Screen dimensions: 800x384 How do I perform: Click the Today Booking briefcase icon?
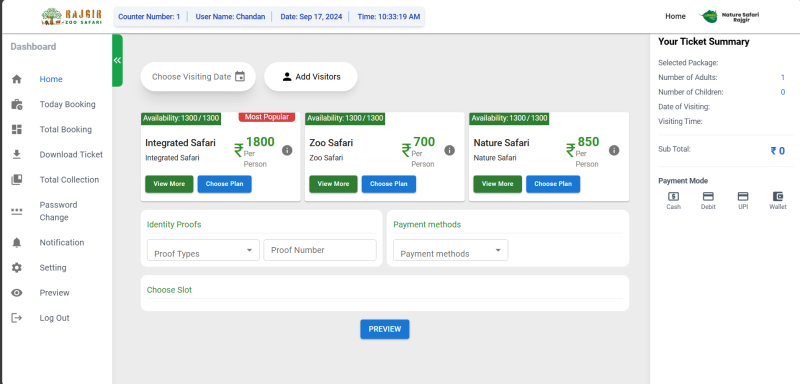17,104
